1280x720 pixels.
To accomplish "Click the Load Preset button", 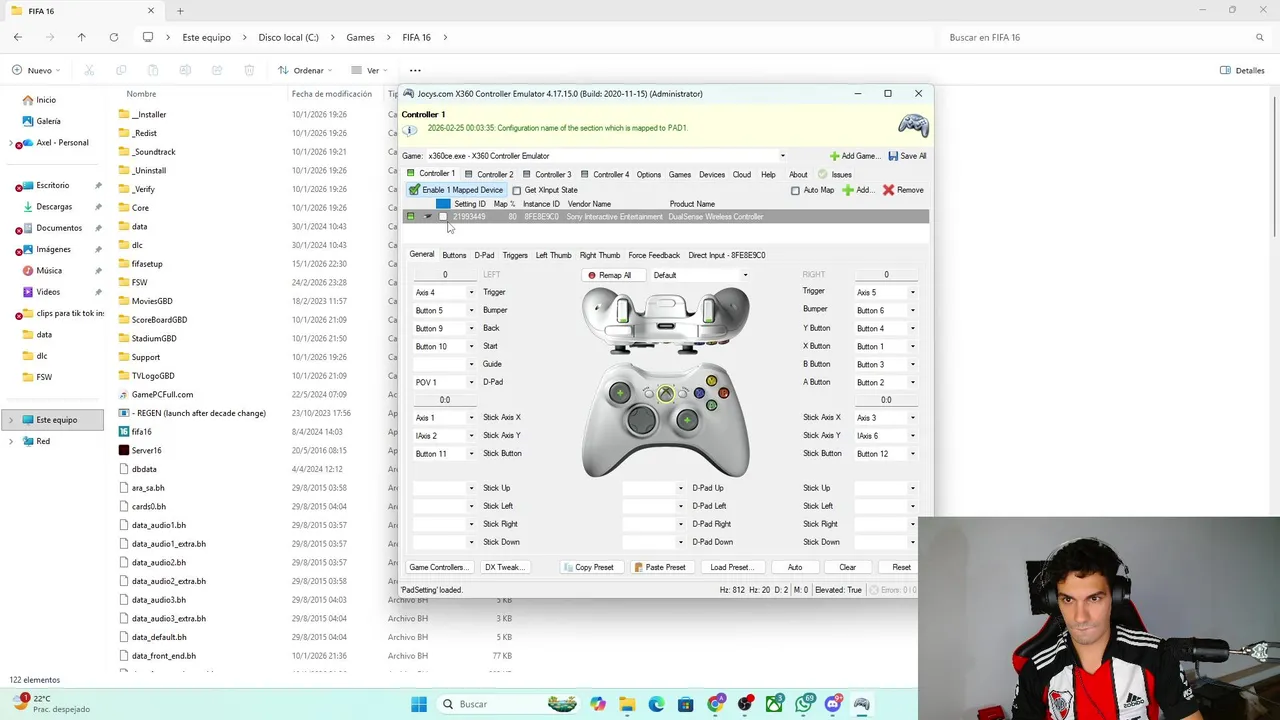I will pyautogui.click(x=731, y=567).
